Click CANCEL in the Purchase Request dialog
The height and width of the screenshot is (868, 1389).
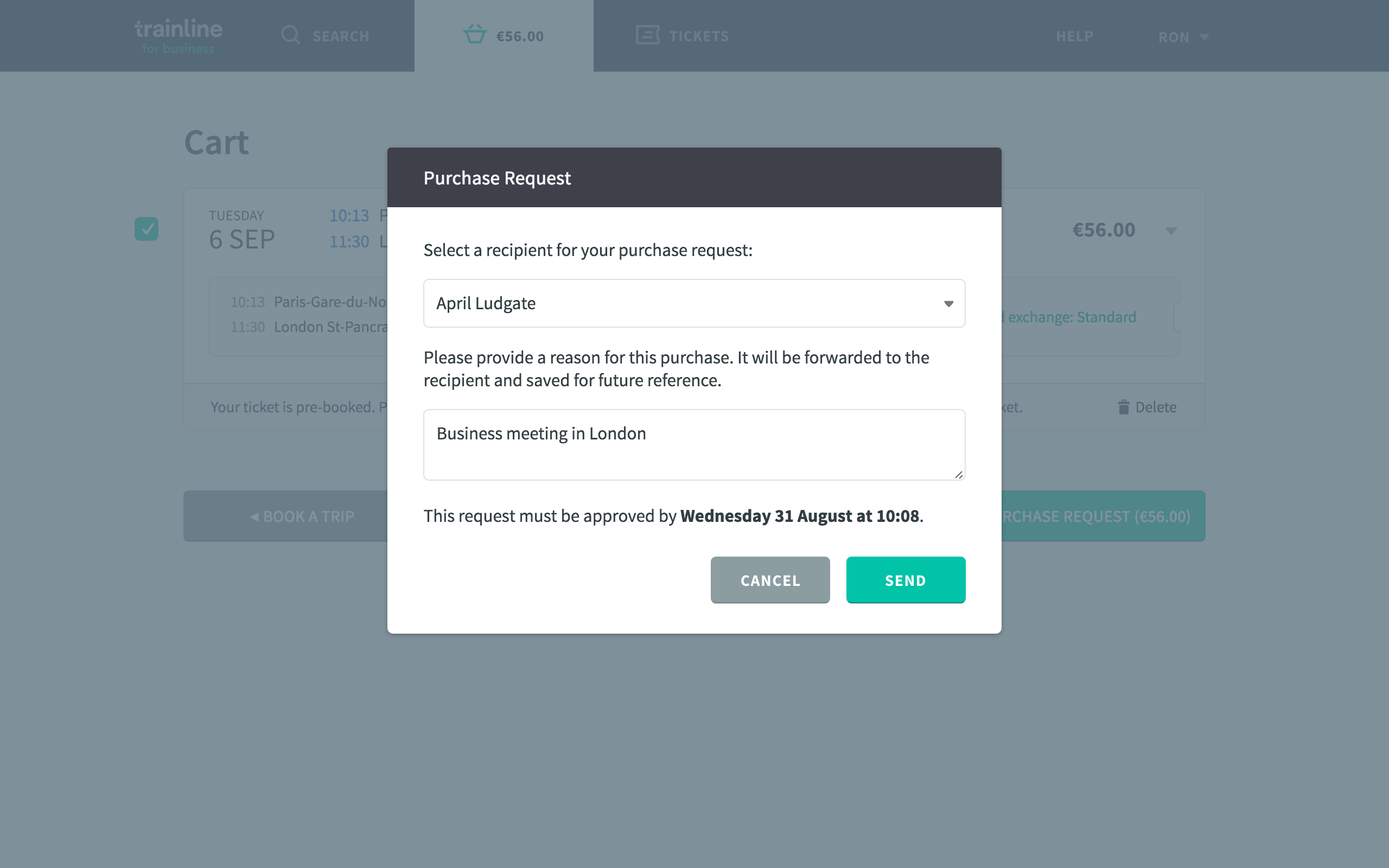pyautogui.click(x=770, y=580)
